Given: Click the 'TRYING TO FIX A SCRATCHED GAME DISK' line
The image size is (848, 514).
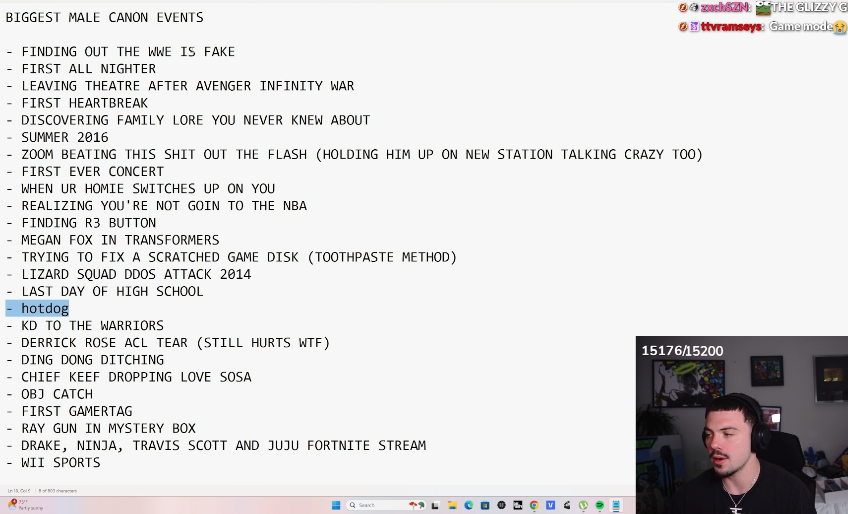Looking at the screenshot, I should (231, 257).
